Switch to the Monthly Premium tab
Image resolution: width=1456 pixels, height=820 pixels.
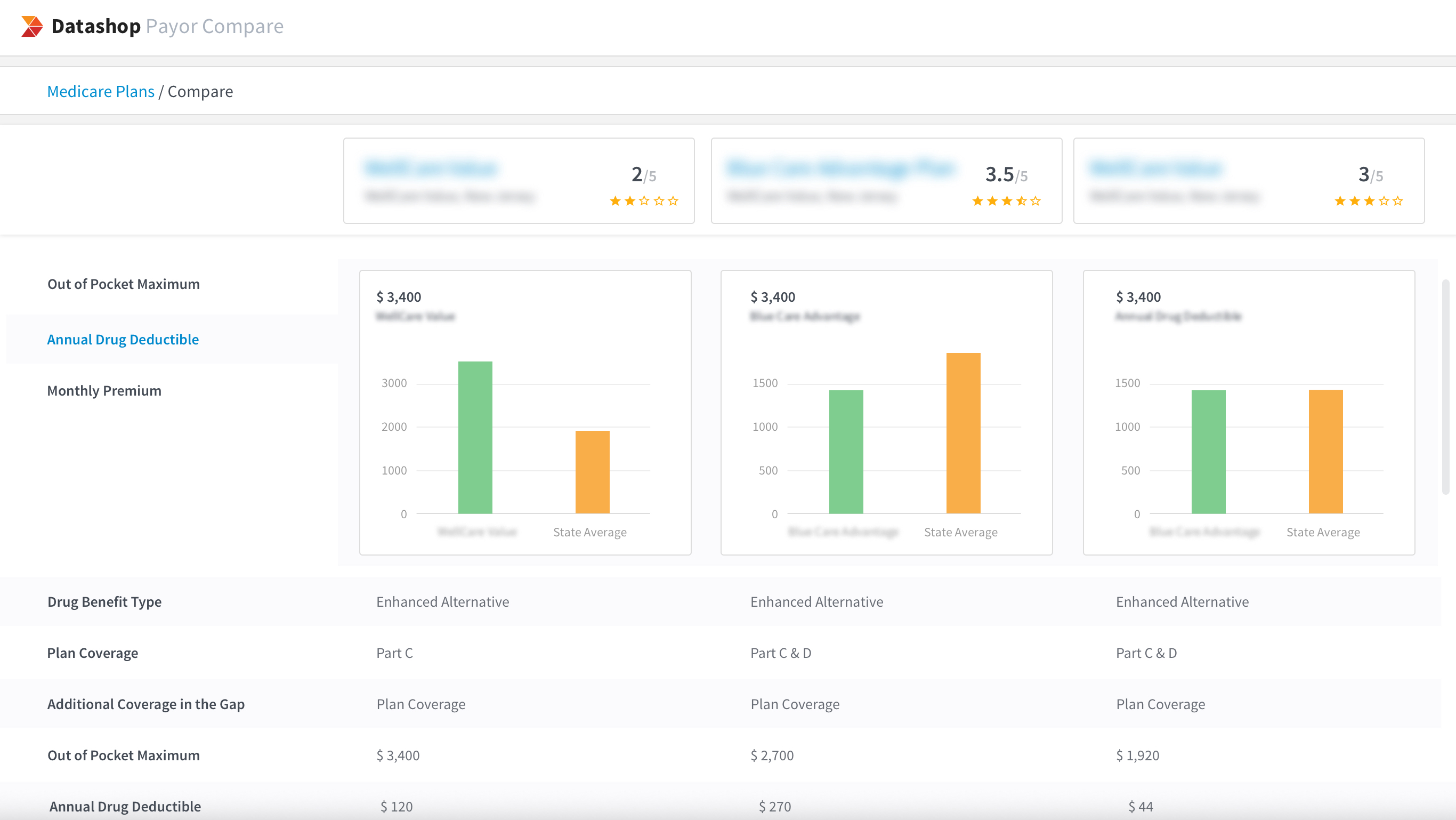tap(104, 391)
